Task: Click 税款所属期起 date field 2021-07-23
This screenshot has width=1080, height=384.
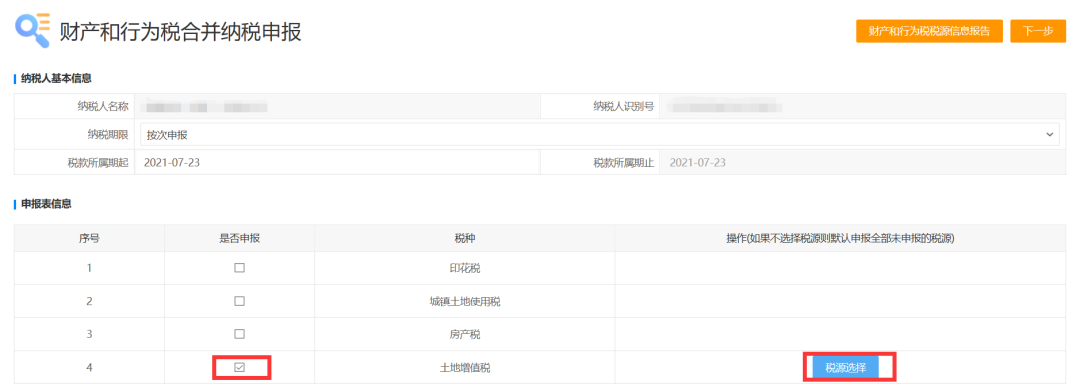Action: (337, 163)
